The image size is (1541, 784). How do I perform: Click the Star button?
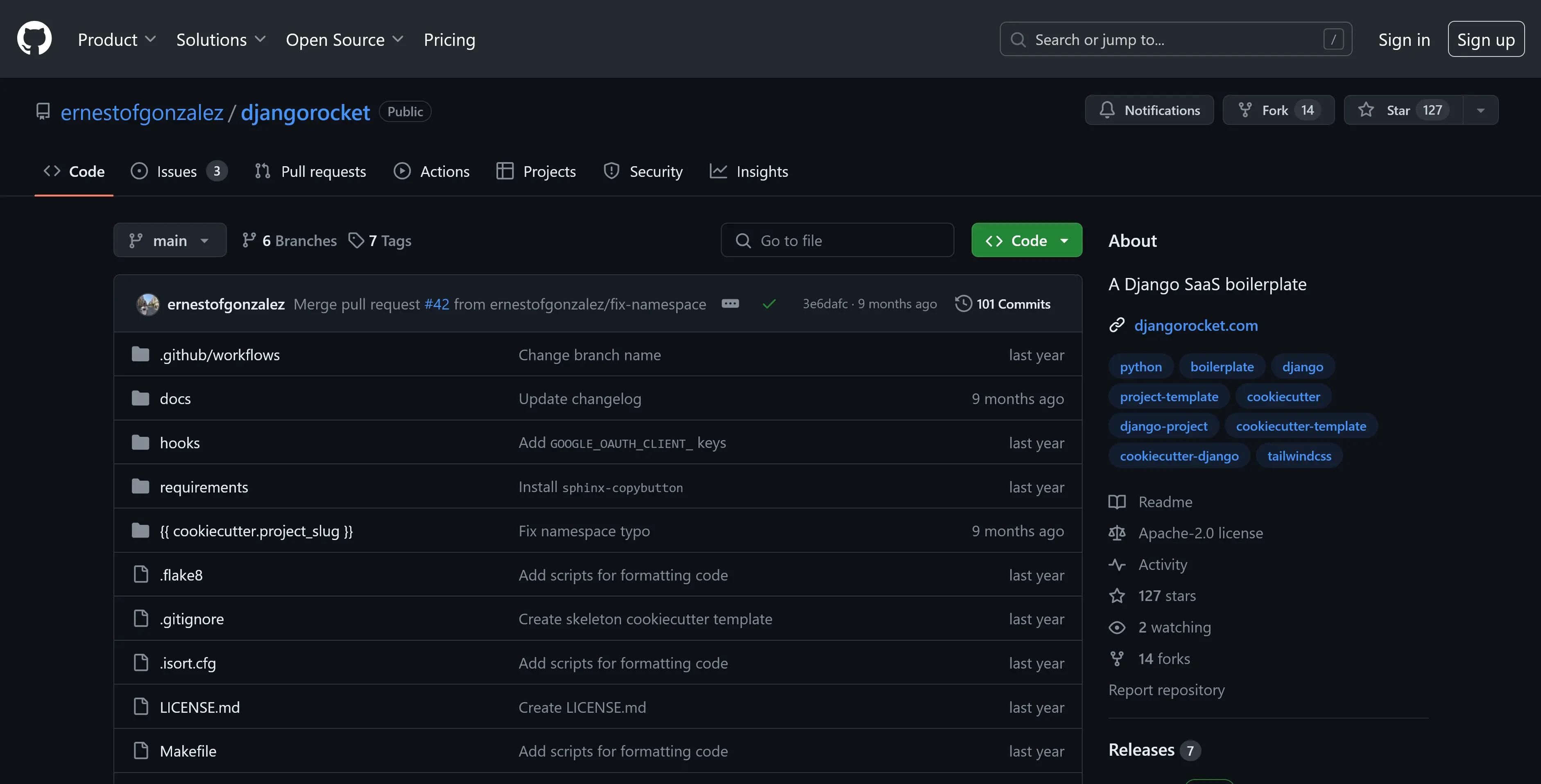(x=1403, y=110)
